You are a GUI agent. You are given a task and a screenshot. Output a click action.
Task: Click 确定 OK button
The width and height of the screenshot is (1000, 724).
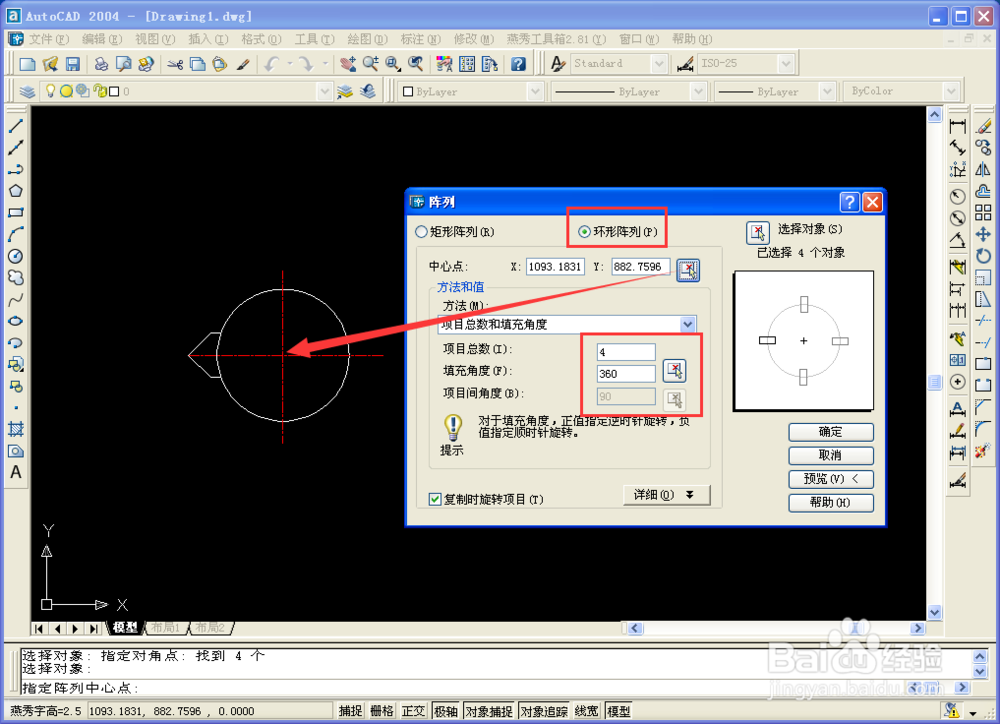pos(830,432)
